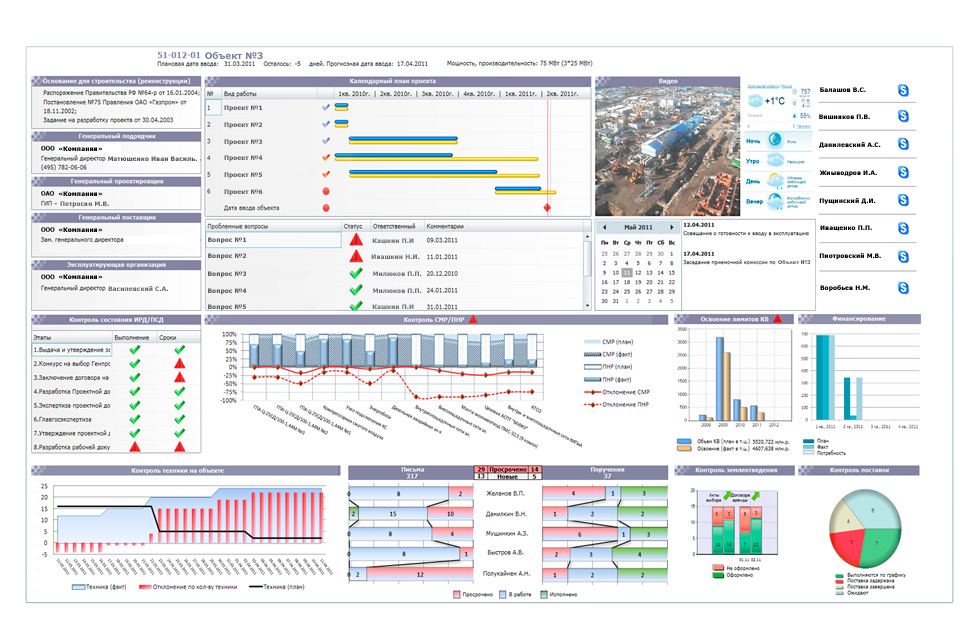Open the construction site video image

point(667,151)
